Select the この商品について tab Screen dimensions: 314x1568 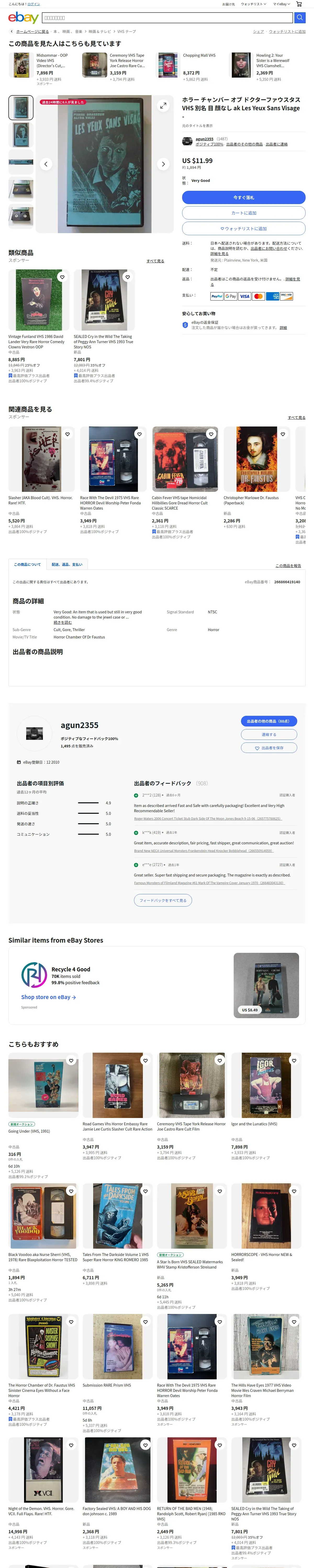point(27,564)
